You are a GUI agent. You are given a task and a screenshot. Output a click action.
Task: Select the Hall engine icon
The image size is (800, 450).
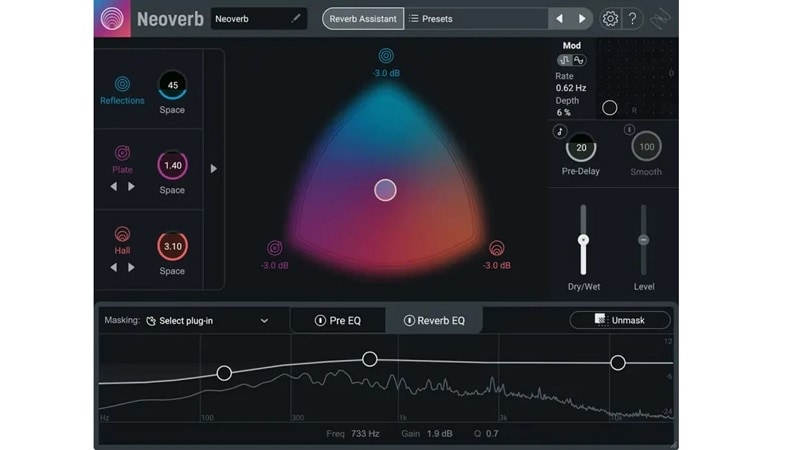click(122, 234)
